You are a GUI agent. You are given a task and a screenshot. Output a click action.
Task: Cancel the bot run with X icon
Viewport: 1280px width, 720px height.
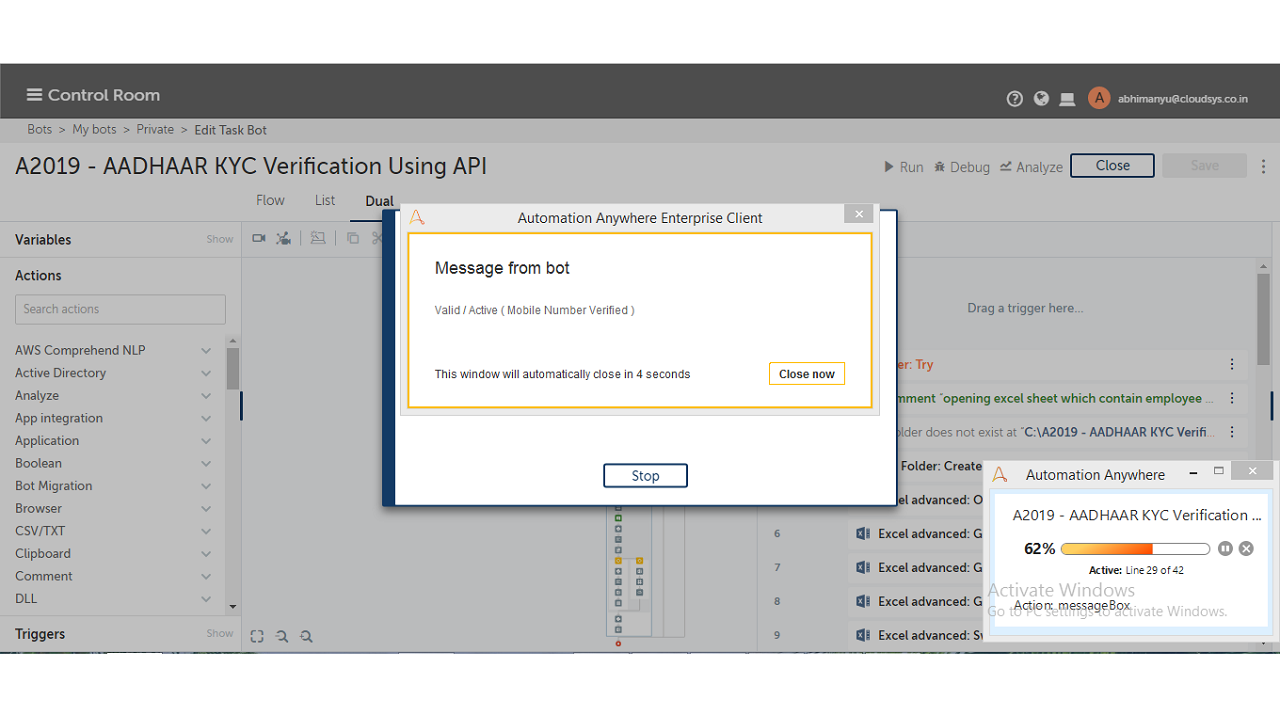1246,548
